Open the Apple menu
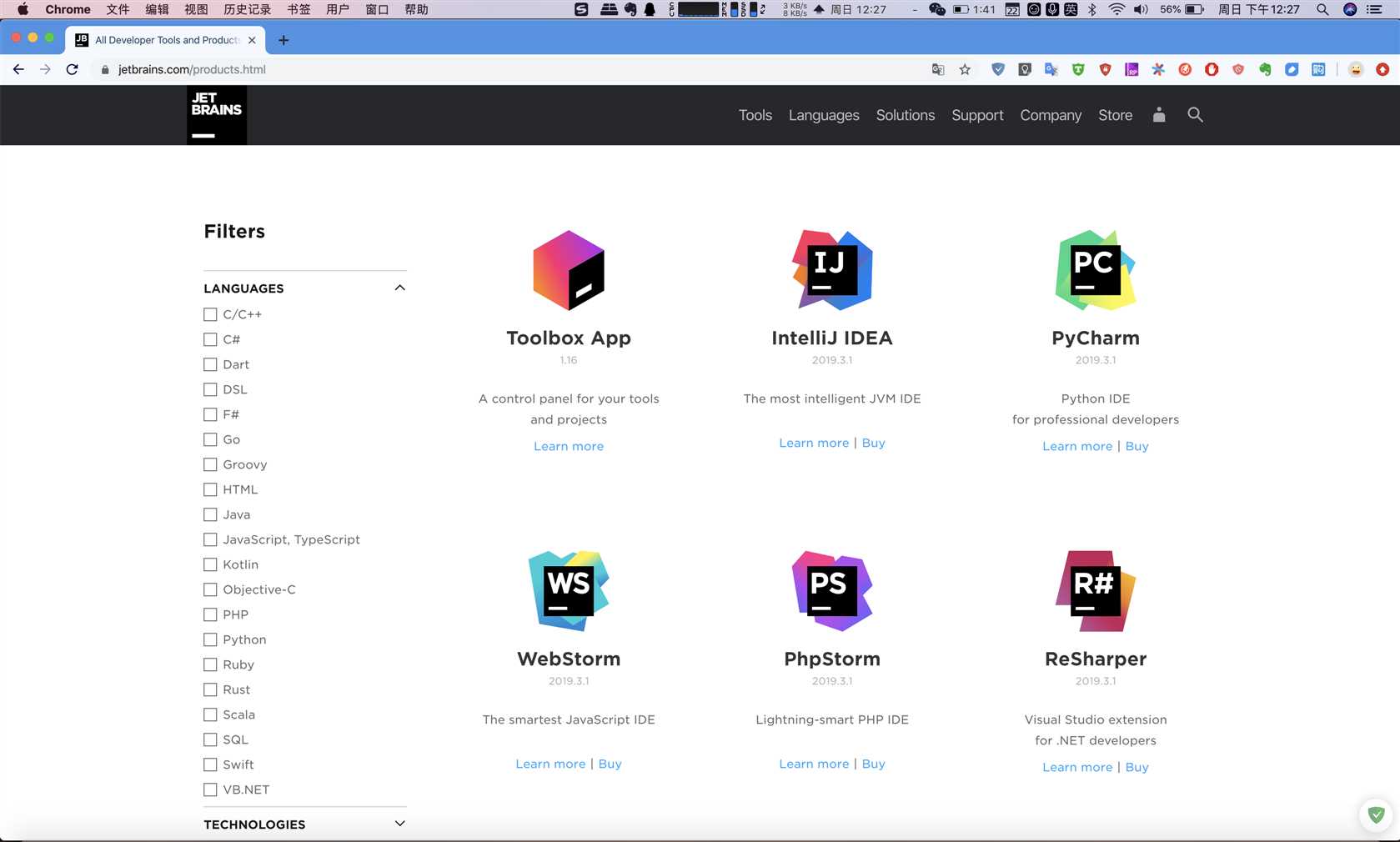This screenshot has width=1400, height=842. (x=23, y=9)
